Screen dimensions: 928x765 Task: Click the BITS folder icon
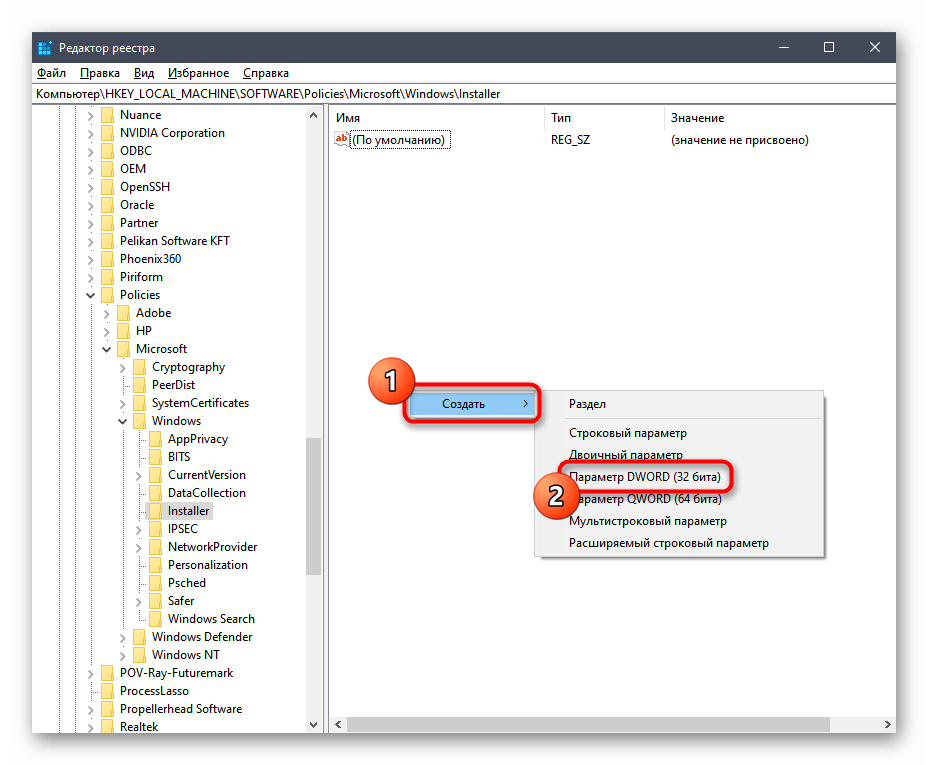tap(156, 457)
